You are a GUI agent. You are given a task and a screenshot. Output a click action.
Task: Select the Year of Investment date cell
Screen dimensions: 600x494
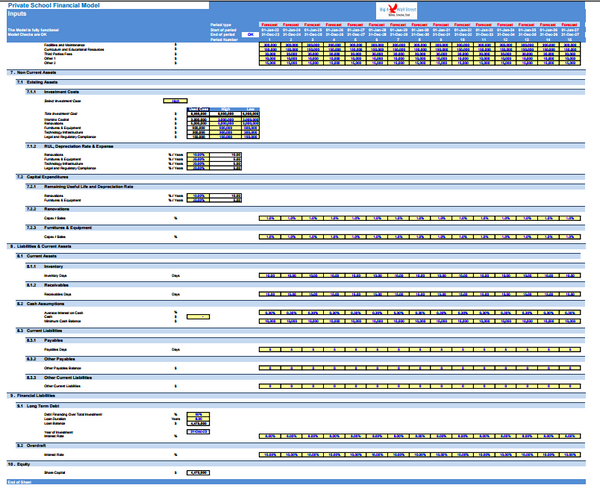[197, 431]
